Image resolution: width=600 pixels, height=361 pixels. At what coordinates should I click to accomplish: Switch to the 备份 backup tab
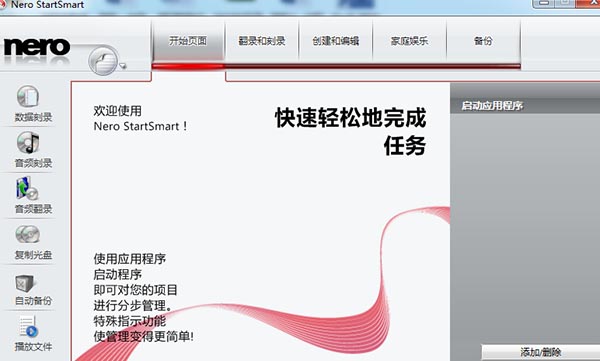point(483,41)
